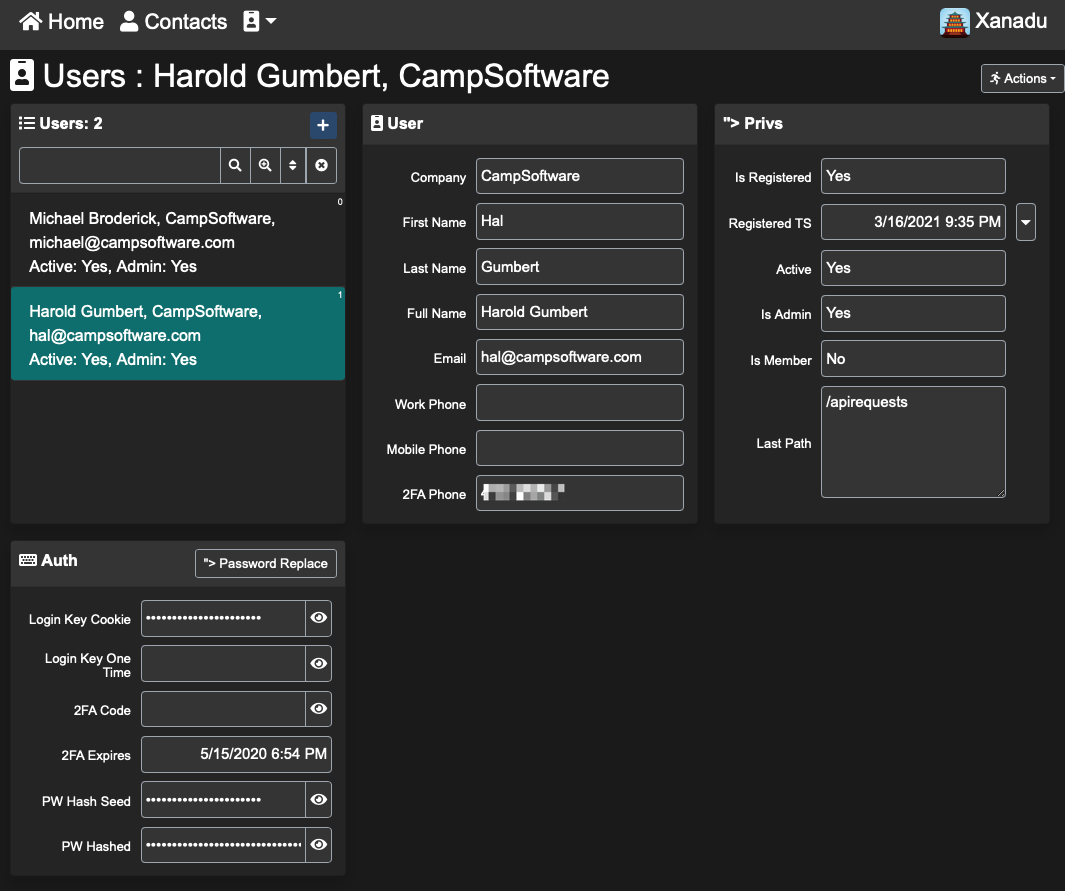1065x891 pixels.
Task: Go to Home in the top menu
Action: (x=61, y=21)
